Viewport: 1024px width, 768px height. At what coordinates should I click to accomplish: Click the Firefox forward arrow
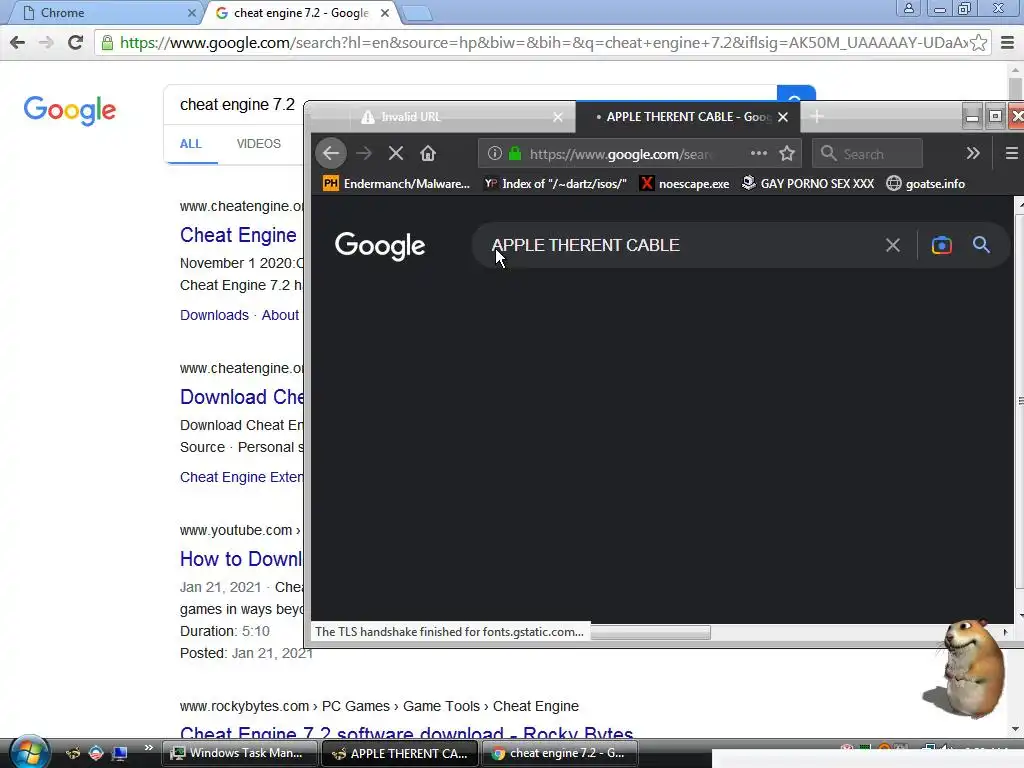[x=364, y=153]
